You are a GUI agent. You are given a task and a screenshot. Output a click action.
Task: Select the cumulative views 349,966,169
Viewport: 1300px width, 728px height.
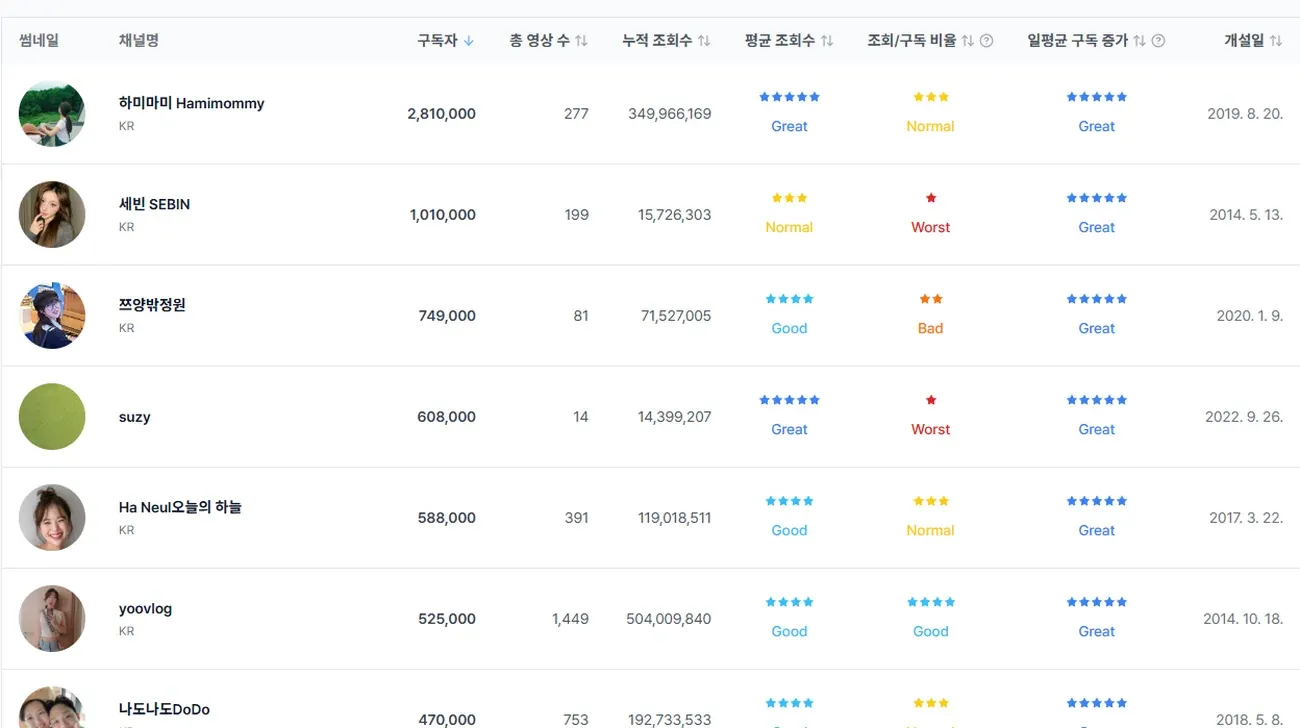tap(670, 114)
